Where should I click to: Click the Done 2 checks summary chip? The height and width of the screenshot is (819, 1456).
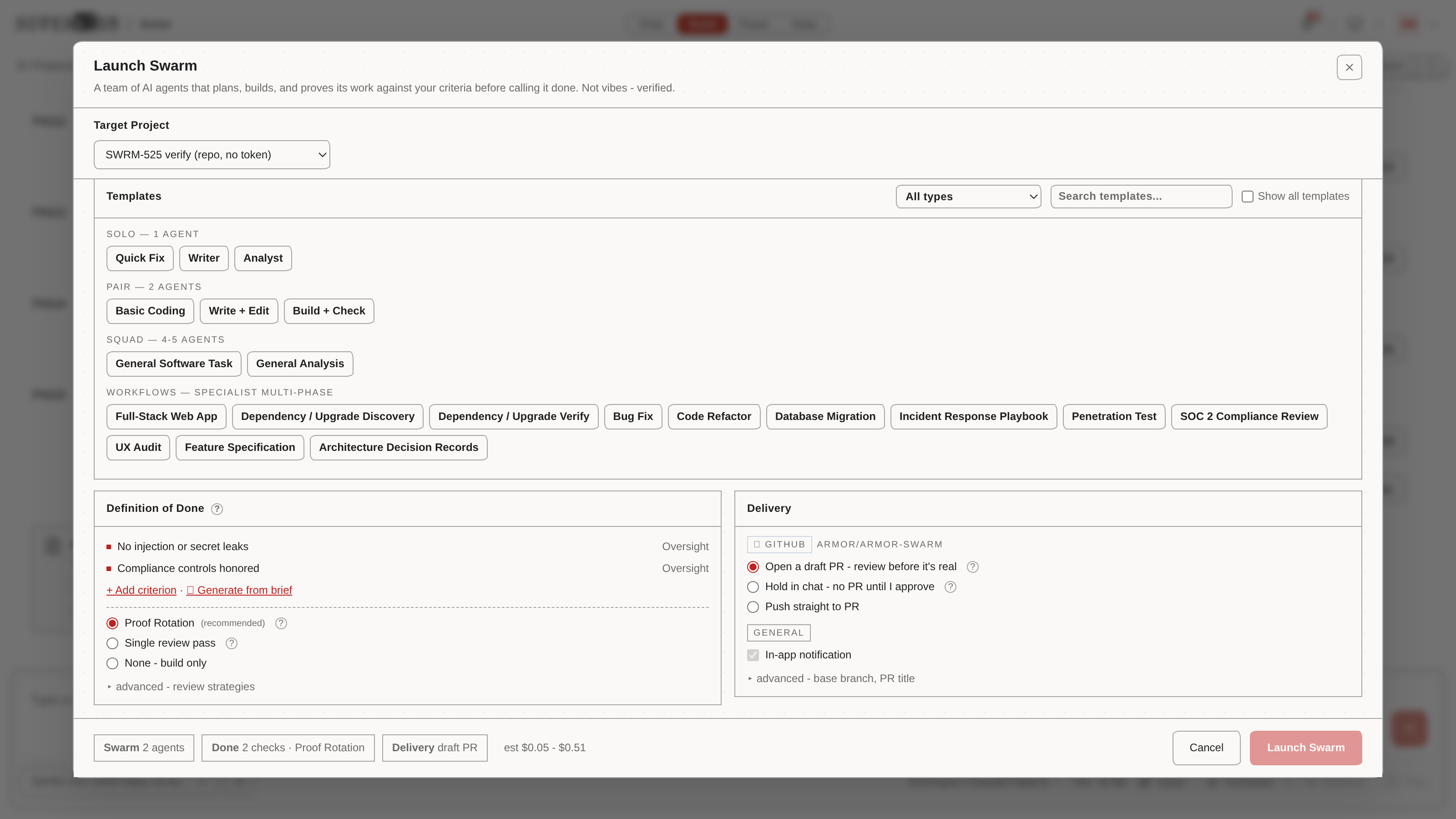288,748
